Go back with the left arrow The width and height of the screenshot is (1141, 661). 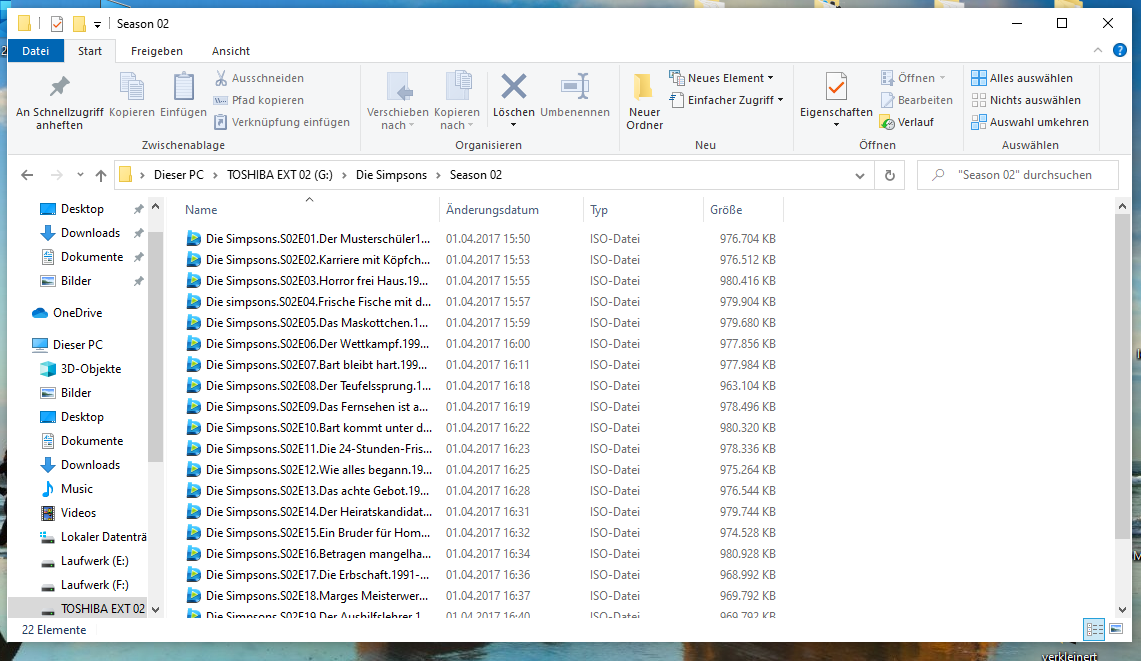point(27,175)
